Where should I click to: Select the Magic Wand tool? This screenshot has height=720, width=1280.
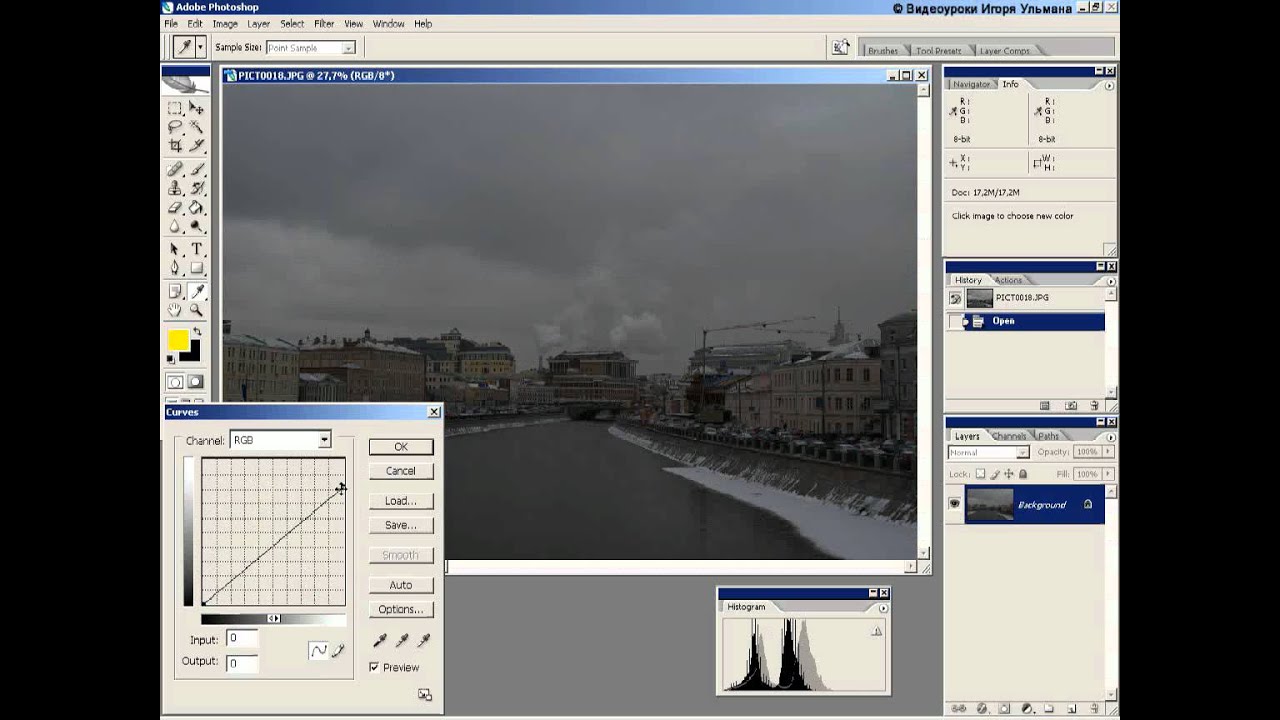(196, 127)
